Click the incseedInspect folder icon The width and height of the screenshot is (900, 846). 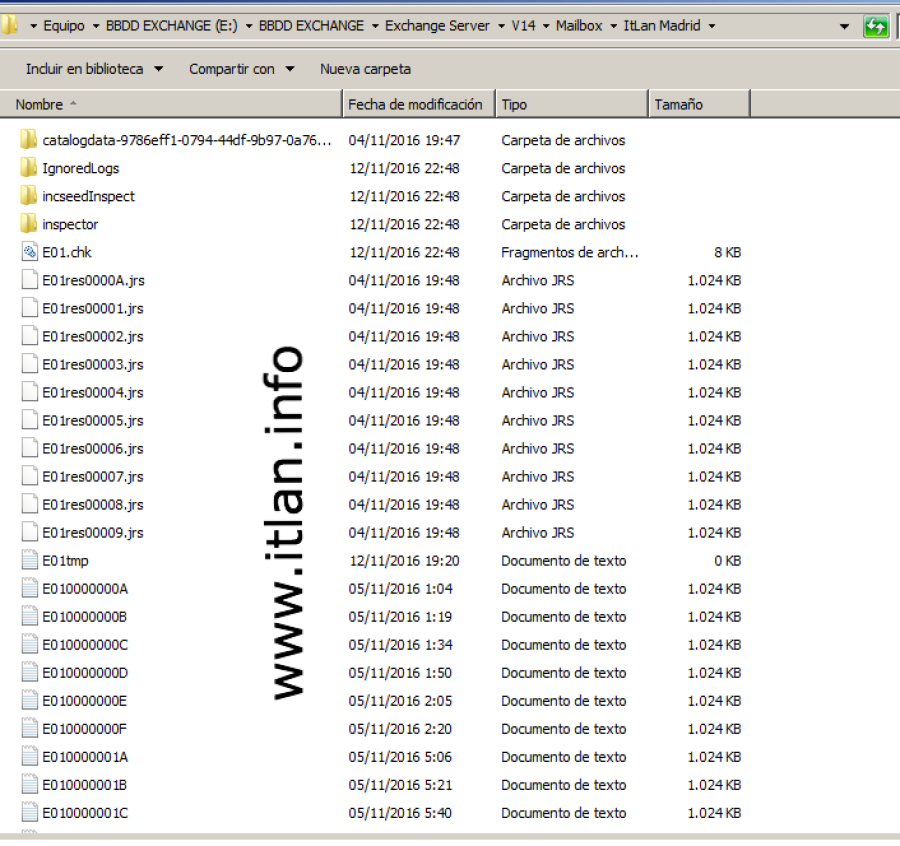coord(28,196)
